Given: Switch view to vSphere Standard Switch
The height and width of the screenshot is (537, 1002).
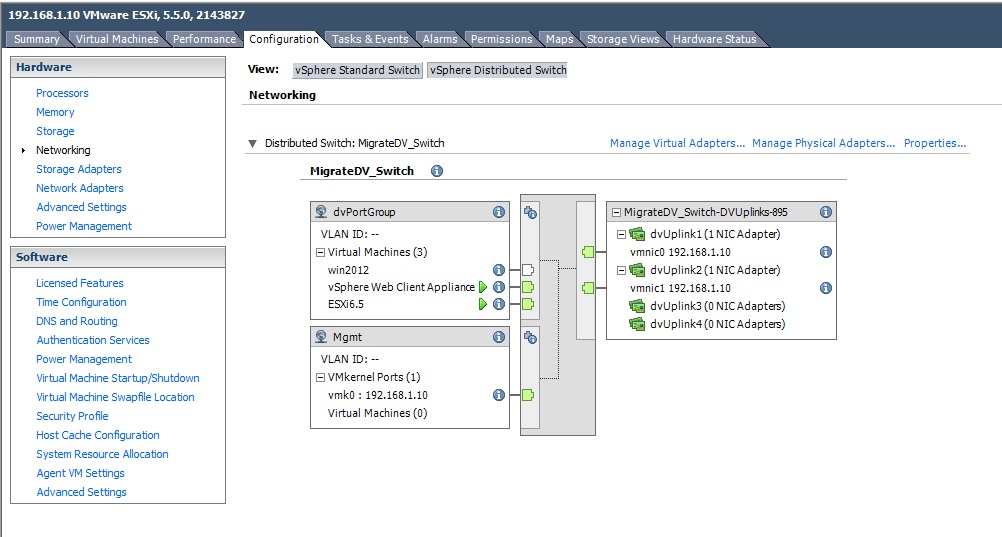Looking at the screenshot, I should (x=357, y=70).
